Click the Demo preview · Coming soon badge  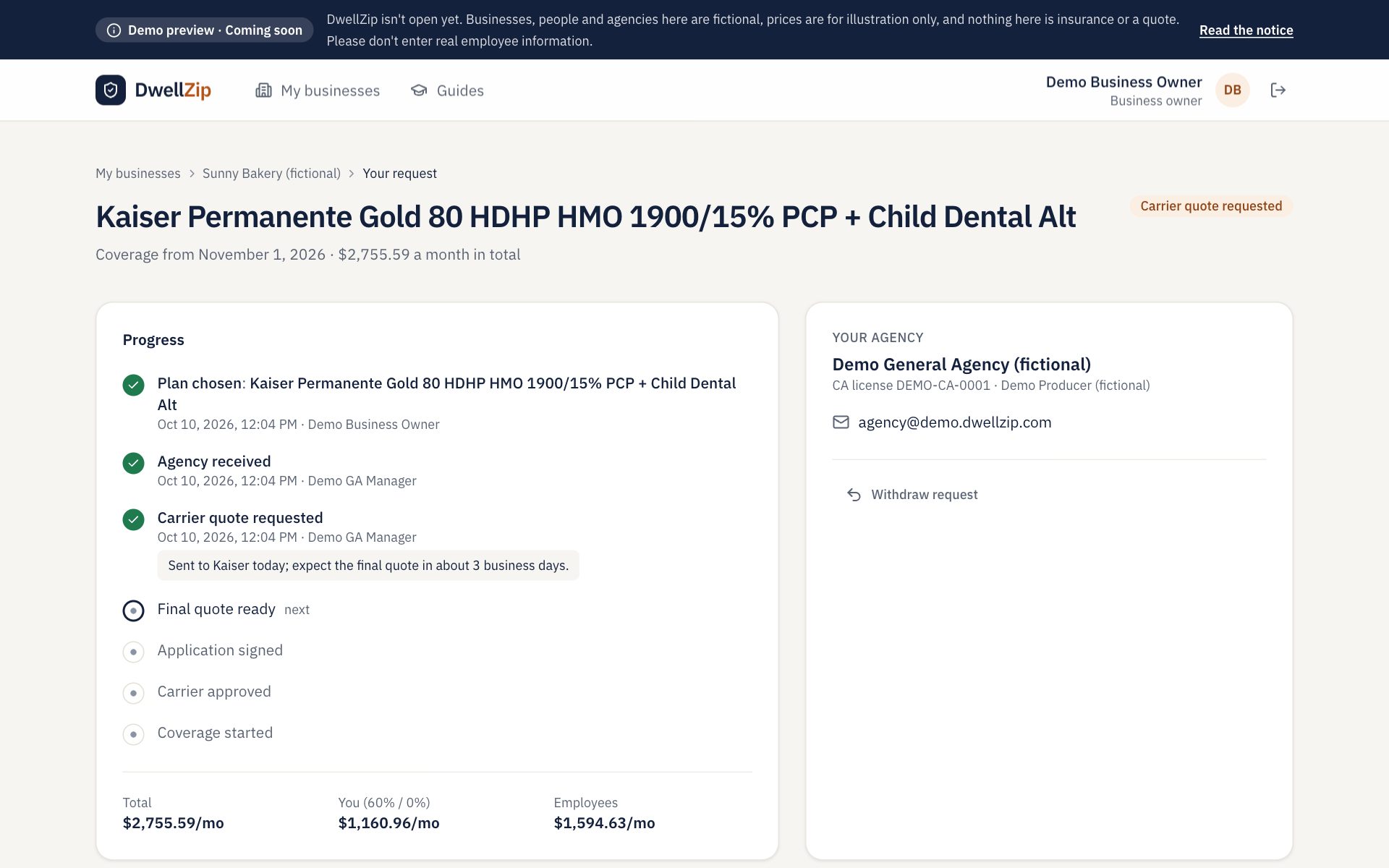coord(205,30)
